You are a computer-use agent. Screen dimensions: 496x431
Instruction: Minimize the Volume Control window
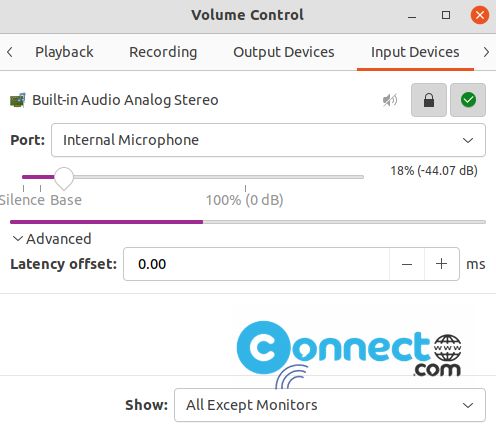[412, 15]
